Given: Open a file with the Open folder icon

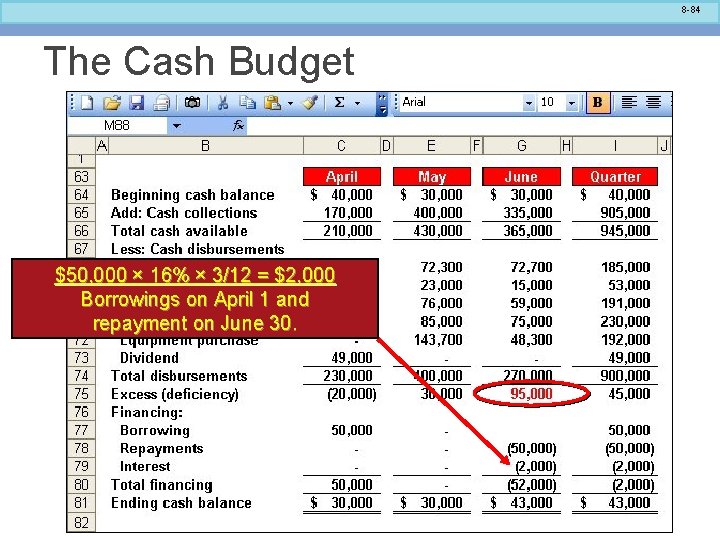Looking at the screenshot, I should click(x=112, y=103).
